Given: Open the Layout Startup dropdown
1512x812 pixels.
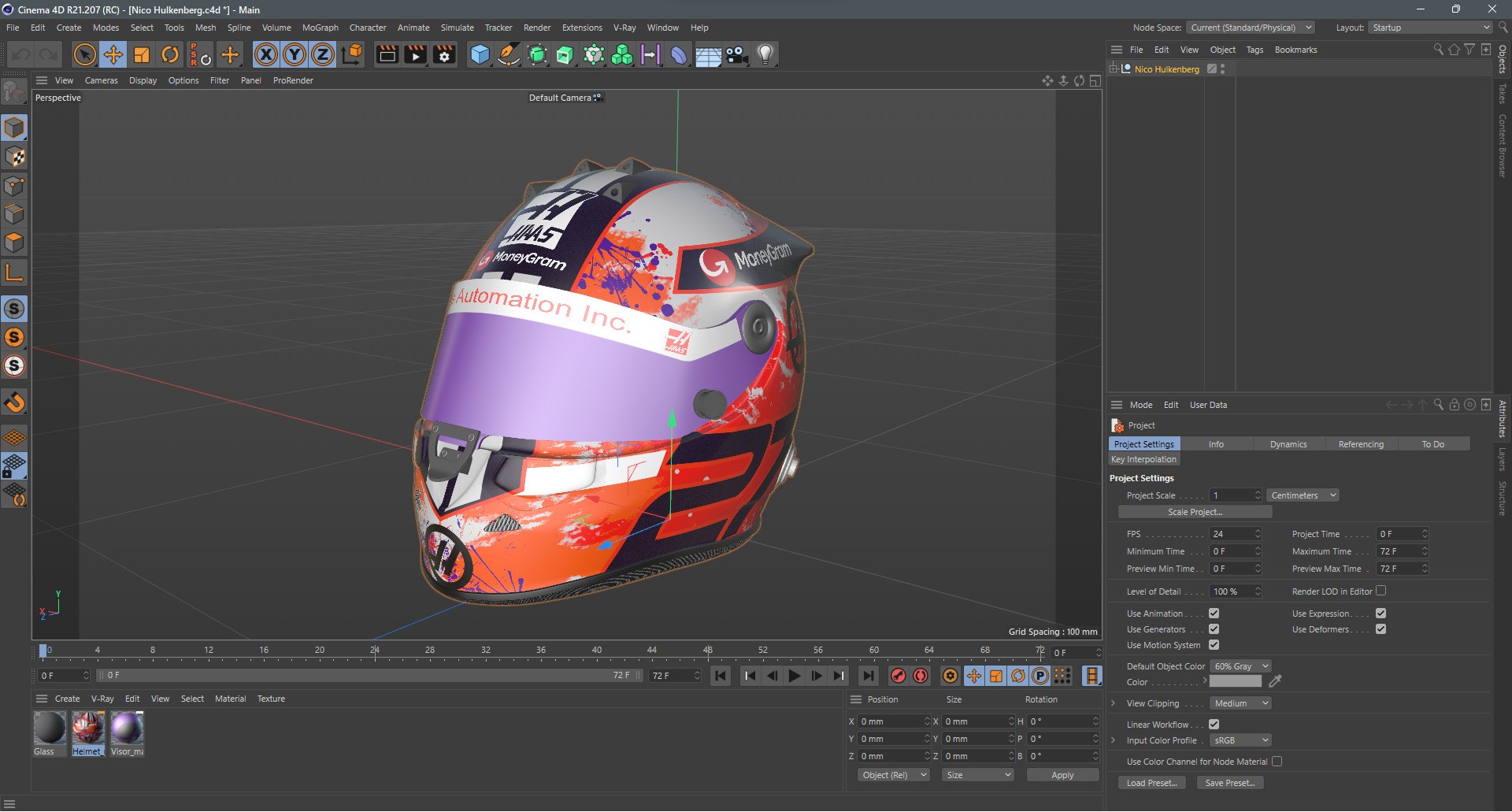Looking at the screenshot, I should (1430, 28).
